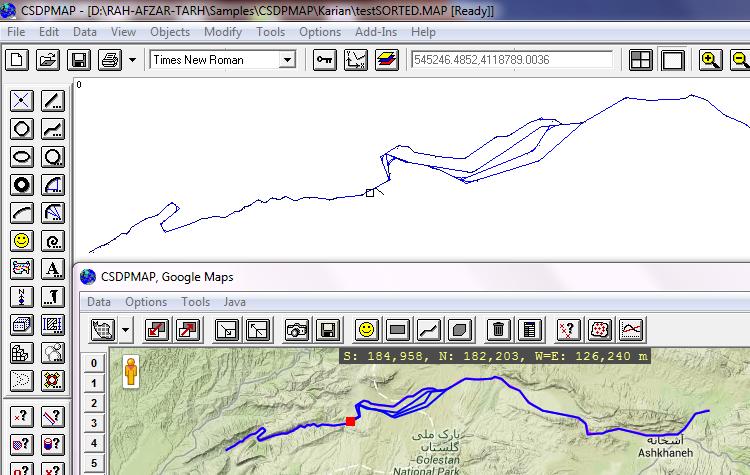Viewport: 750px width, 475px height.
Task: Open the Add-Ins menu
Action: tap(376, 32)
